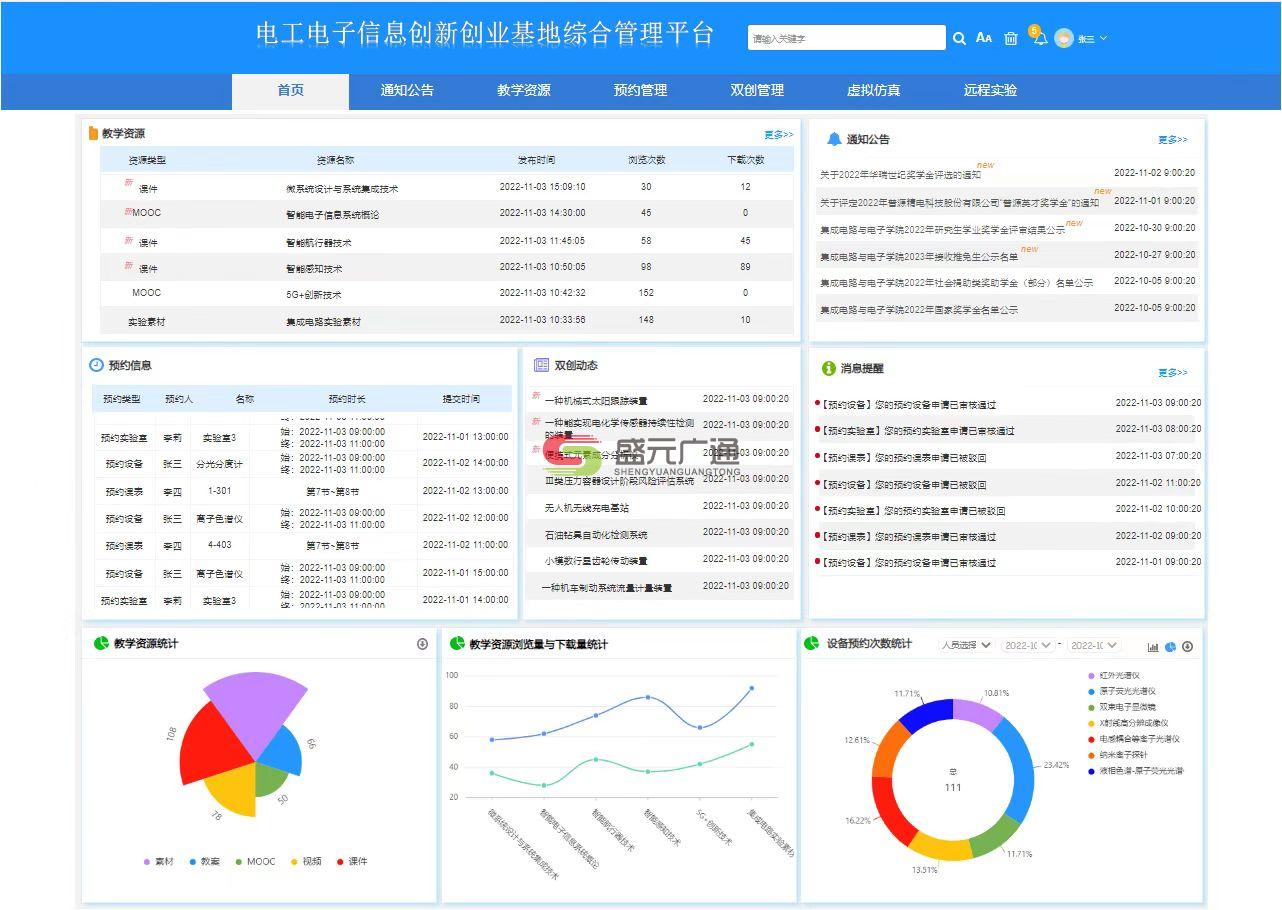This screenshot has height=910, width=1282.
Task: Click 更多>> in the 教学资源 panel
Action: (x=779, y=133)
